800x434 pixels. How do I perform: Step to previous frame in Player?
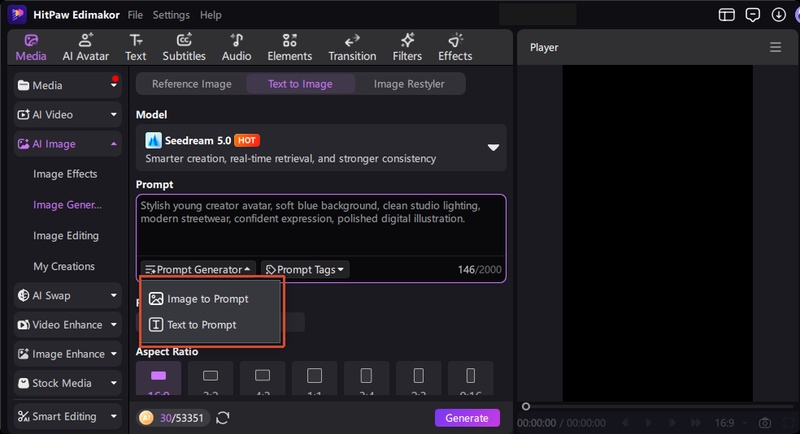tap(625, 423)
